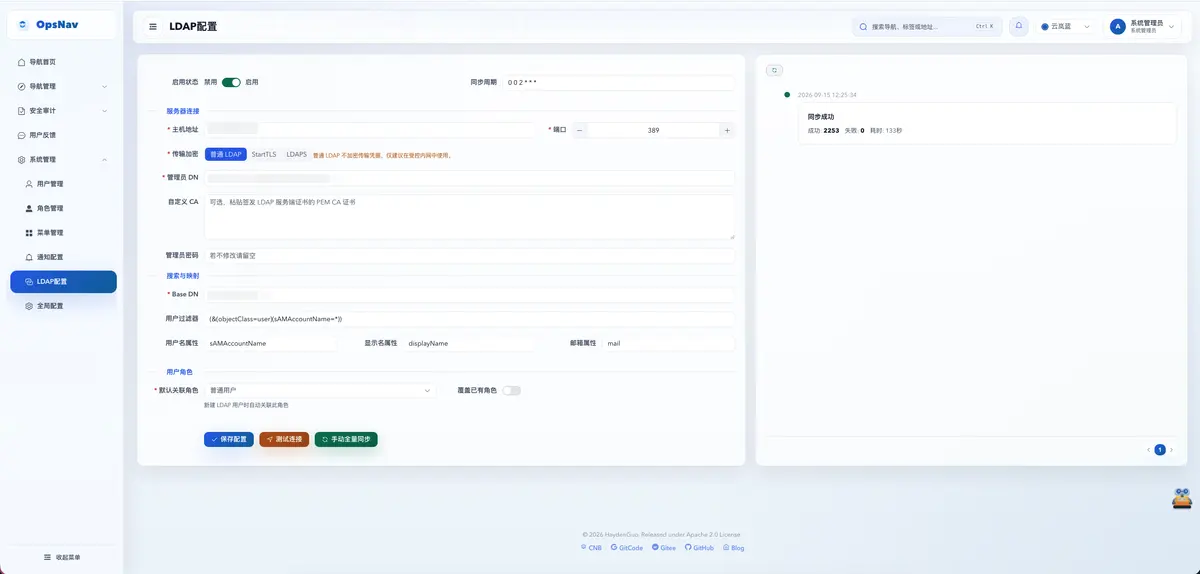
Task: Refresh the sync log panel
Action: (774, 70)
